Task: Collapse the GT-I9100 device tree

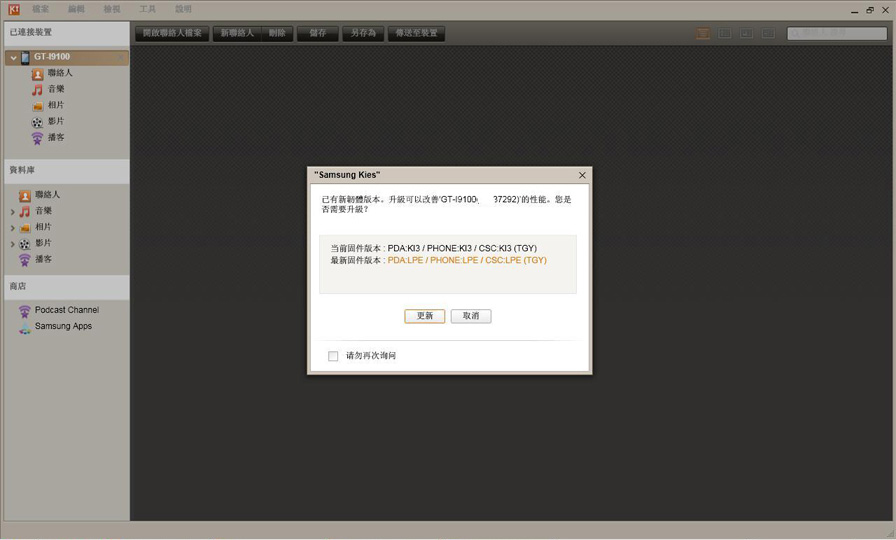Action: click(x=13, y=58)
